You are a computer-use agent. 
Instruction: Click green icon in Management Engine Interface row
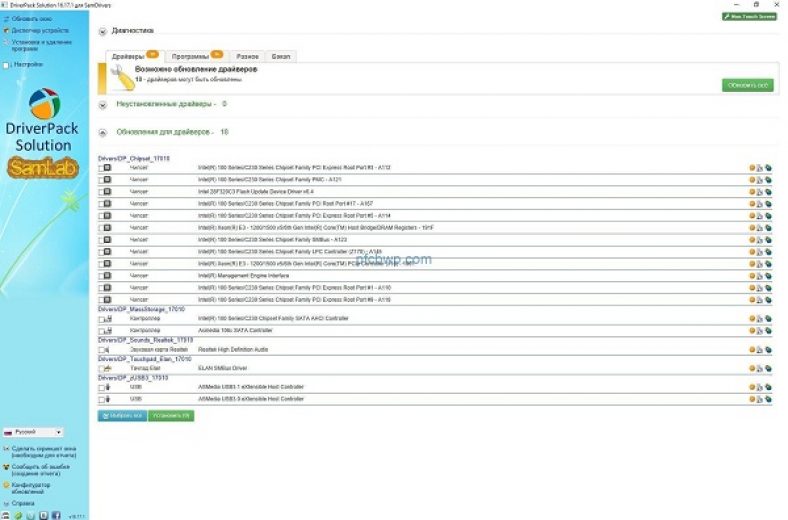click(768, 276)
